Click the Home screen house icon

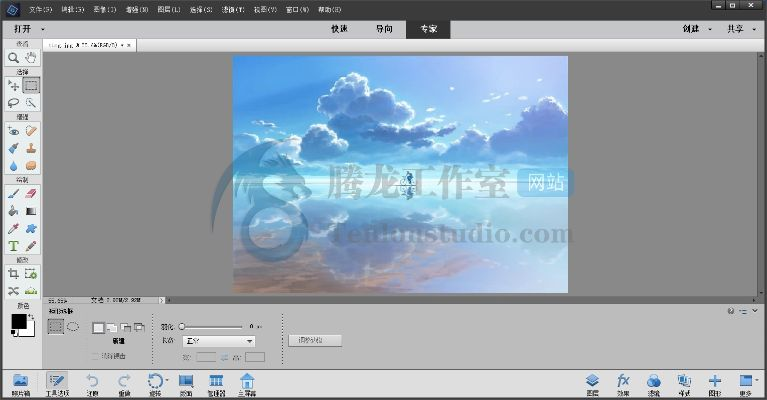coord(247,381)
